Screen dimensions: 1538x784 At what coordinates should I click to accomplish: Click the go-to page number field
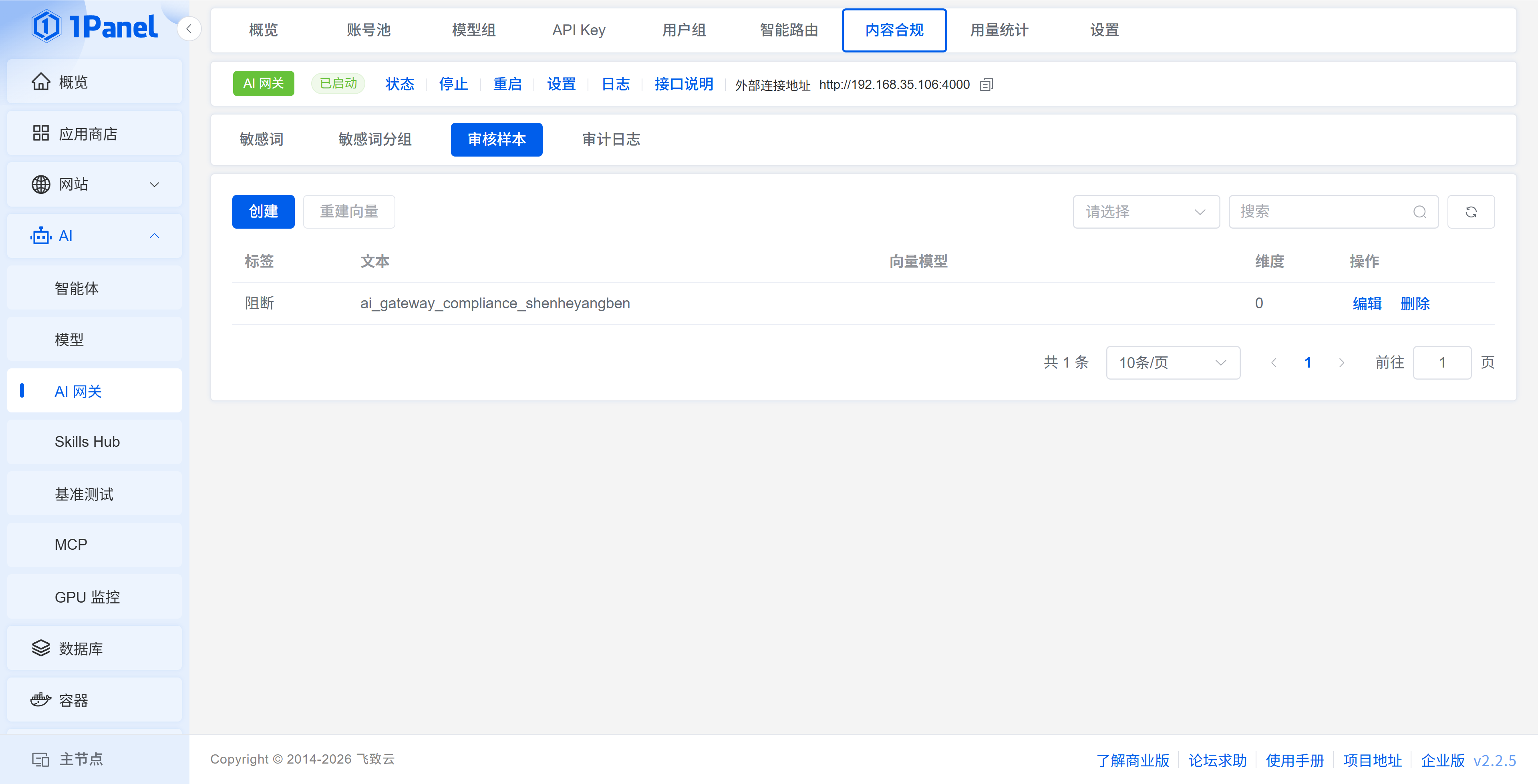point(1442,362)
